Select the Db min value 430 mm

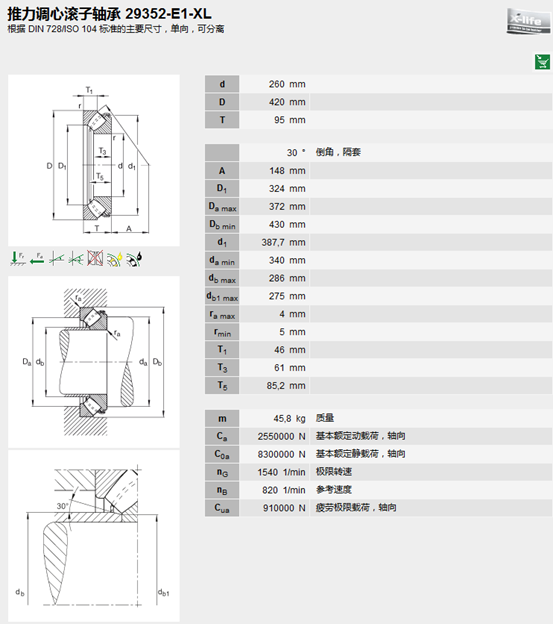287,224
